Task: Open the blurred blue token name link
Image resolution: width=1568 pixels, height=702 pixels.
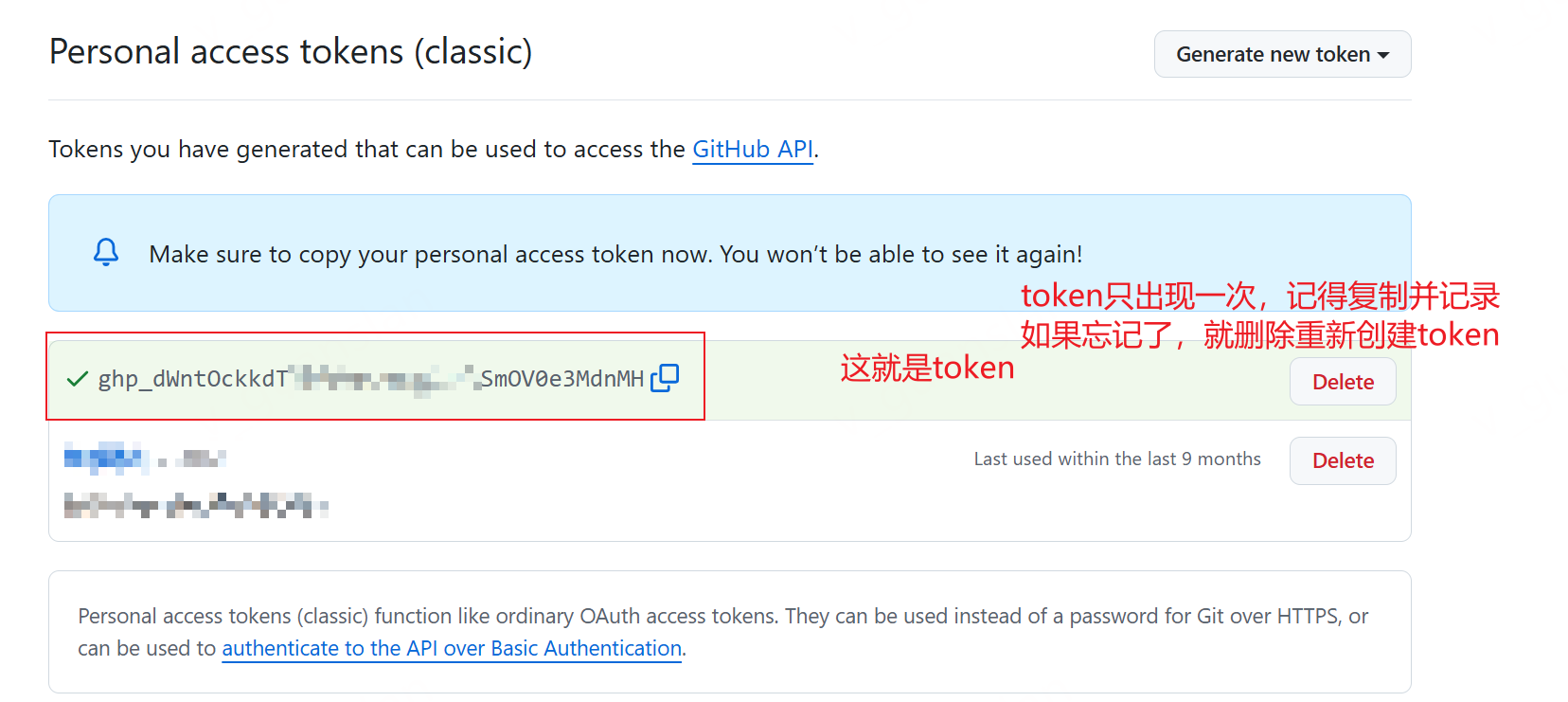Action: pos(106,459)
